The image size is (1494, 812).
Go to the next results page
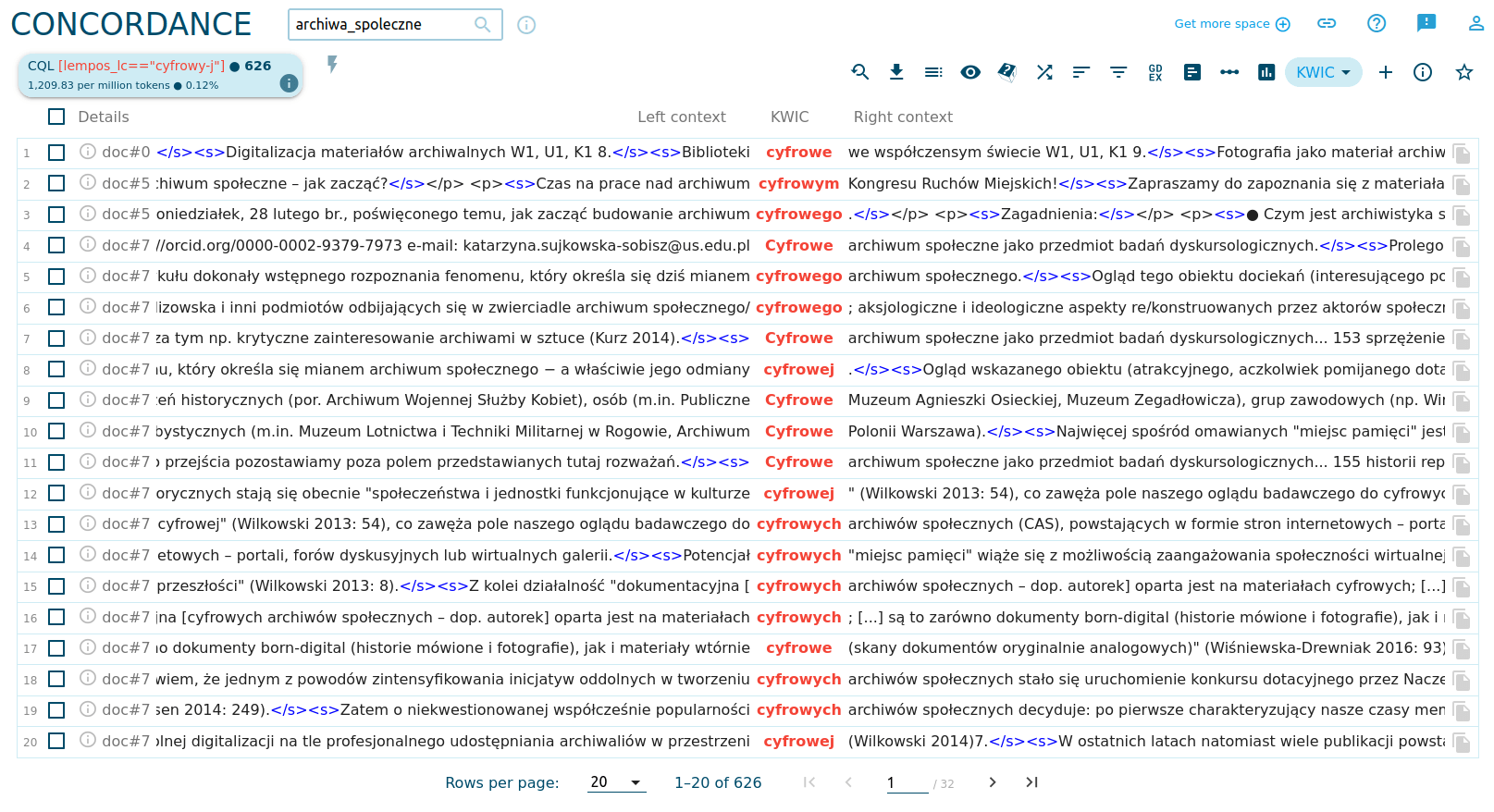[x=993, y=782]
